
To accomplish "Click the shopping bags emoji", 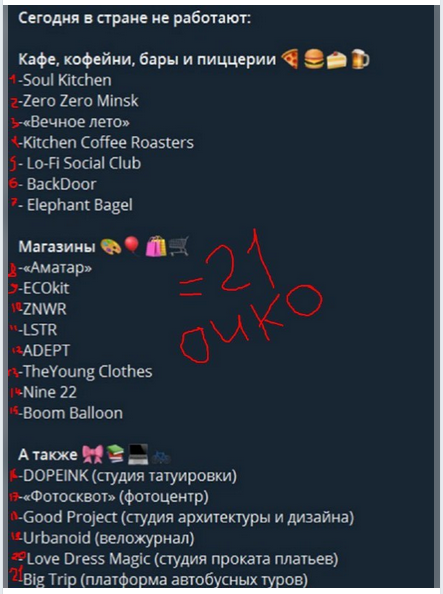I will tap(156, 247).
